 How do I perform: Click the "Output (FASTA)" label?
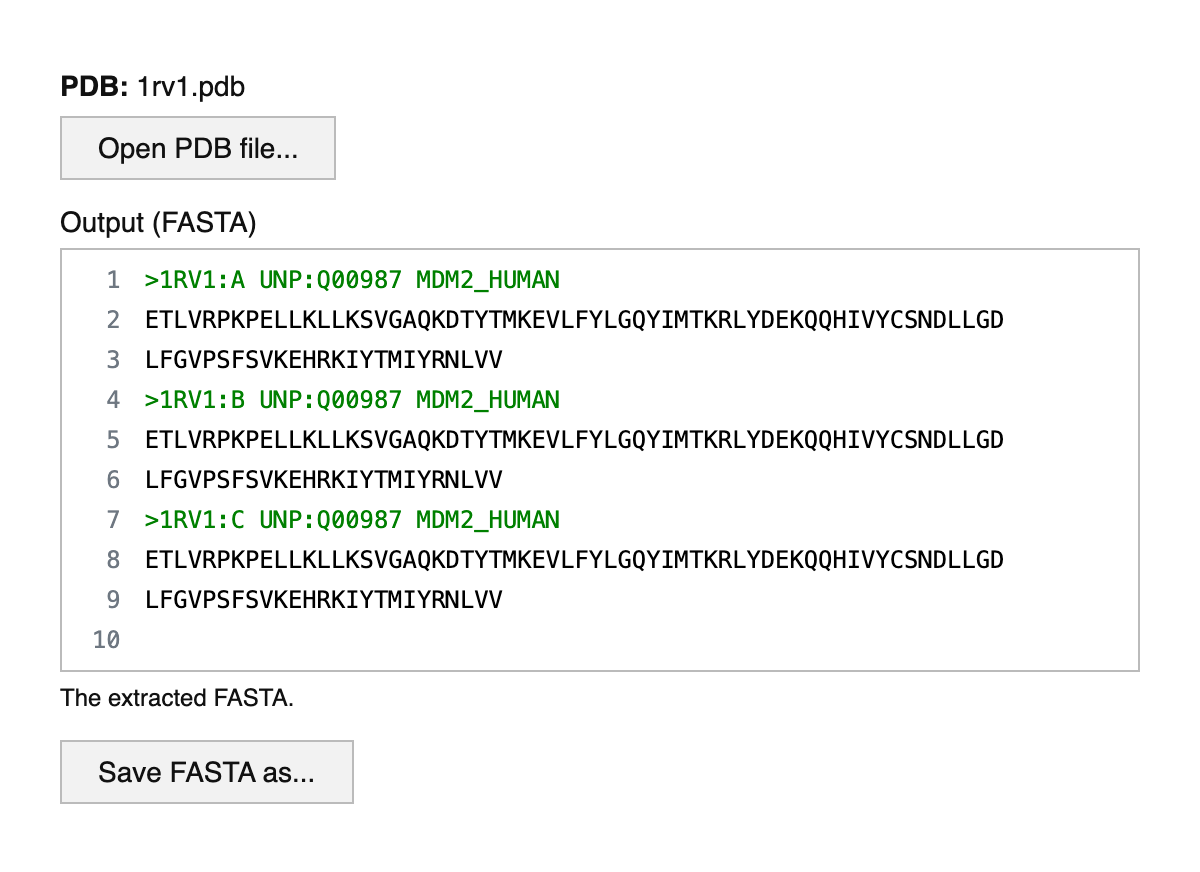coord(159,223)
